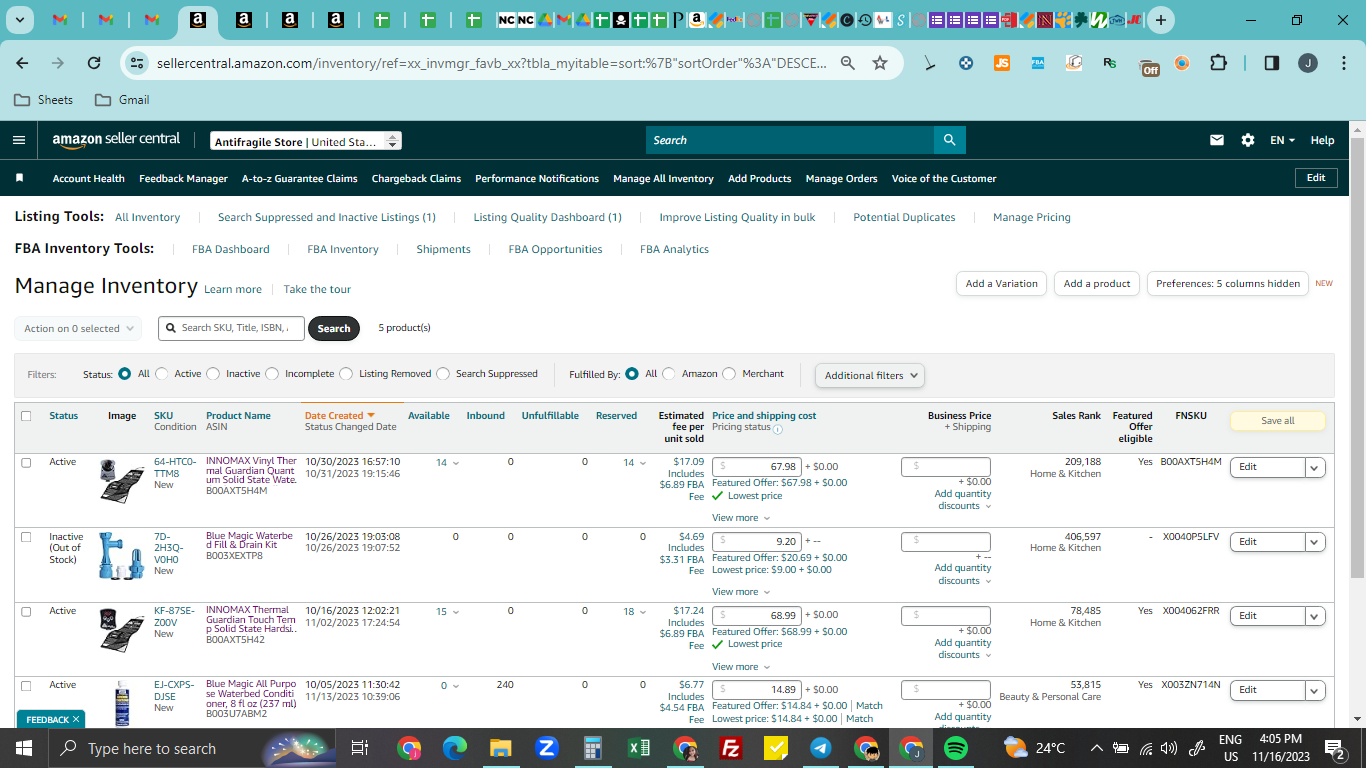Select the Merchant fulfilled-by radio
The image size is (1366, 768).
729,374
